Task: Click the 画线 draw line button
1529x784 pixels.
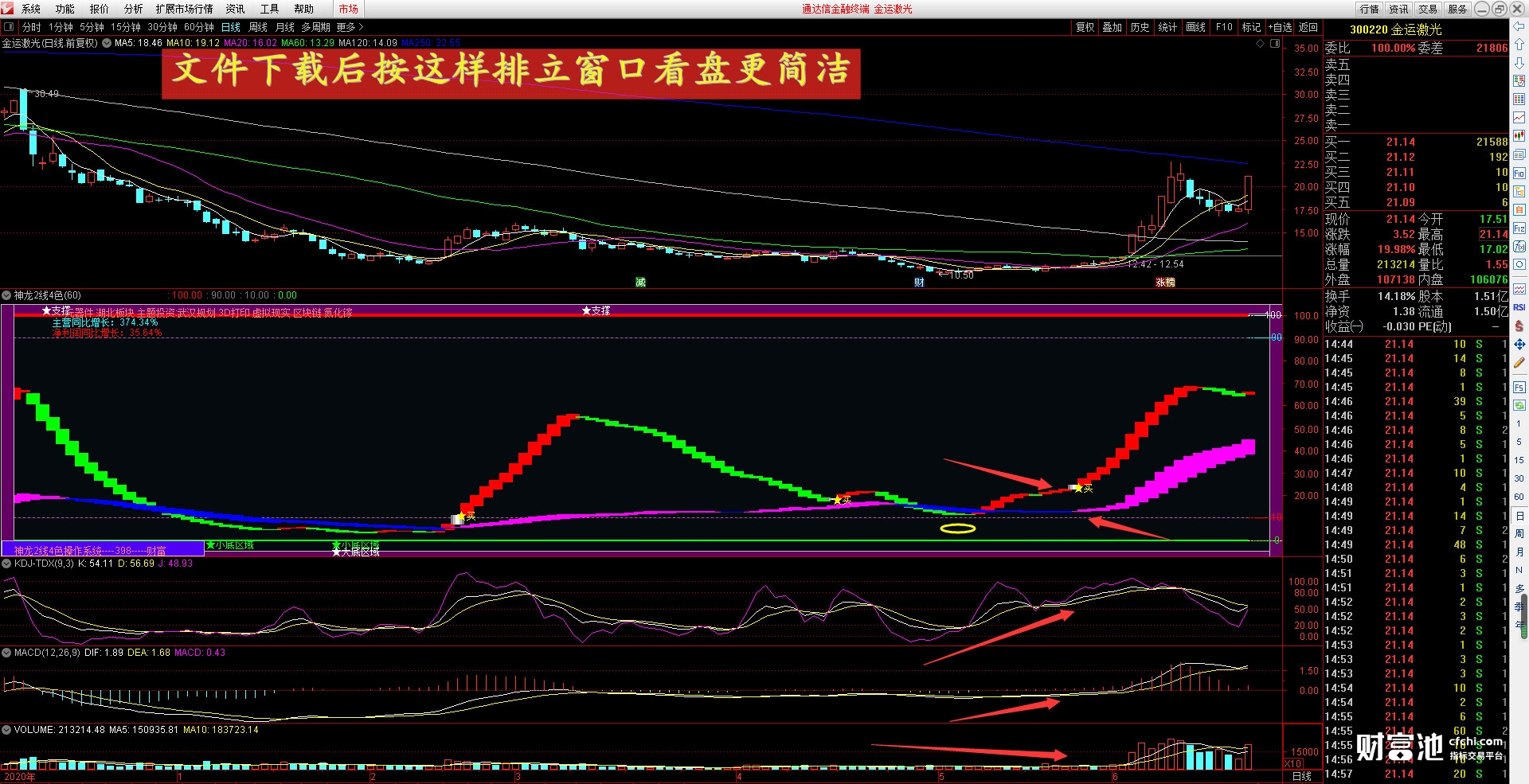Action: [x=1196, y=27]
